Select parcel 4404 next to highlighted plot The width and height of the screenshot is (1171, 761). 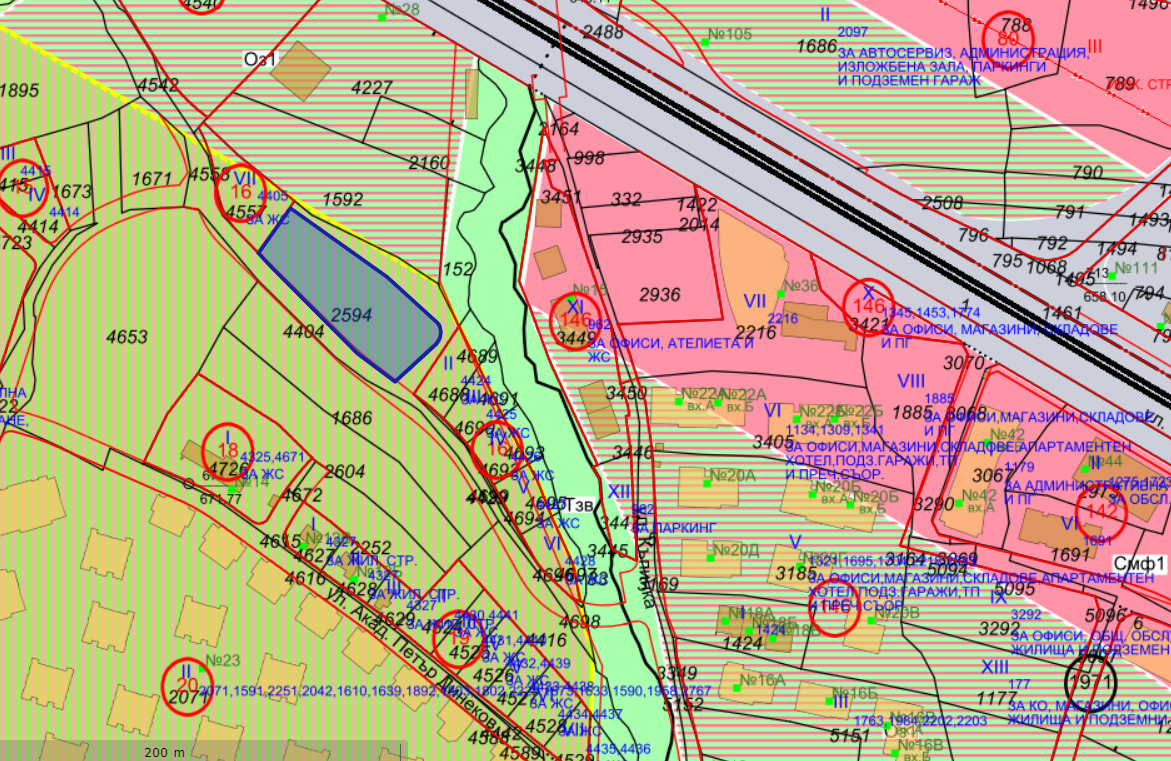point(304,331)
